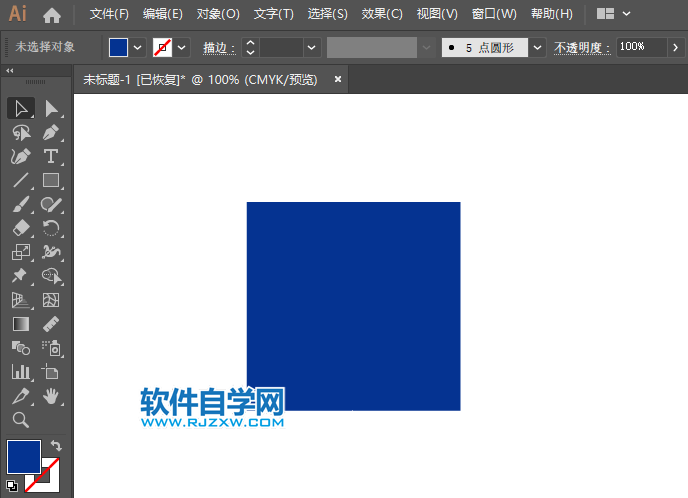Click the 5 点圆形 brush definition box
The image size is (688, 498).
[x=485, y=47]
